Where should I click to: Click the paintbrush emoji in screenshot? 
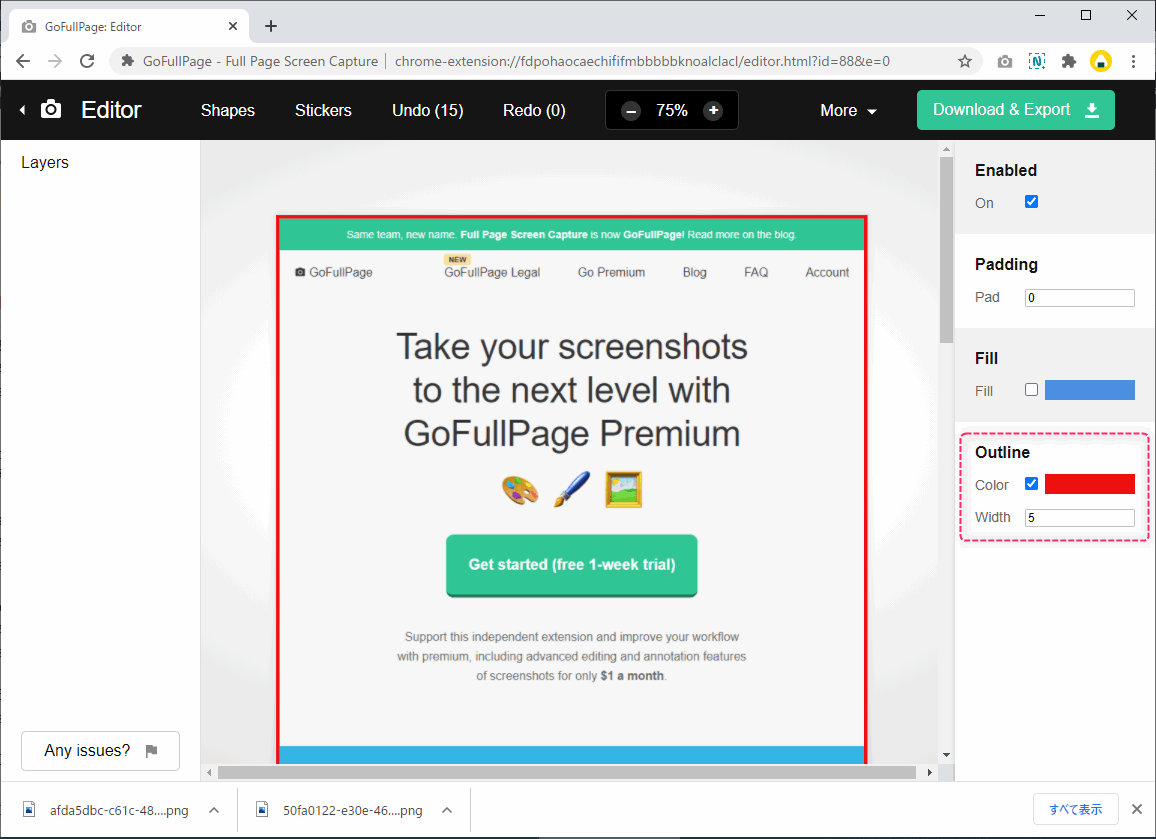[x=572, y=490]
